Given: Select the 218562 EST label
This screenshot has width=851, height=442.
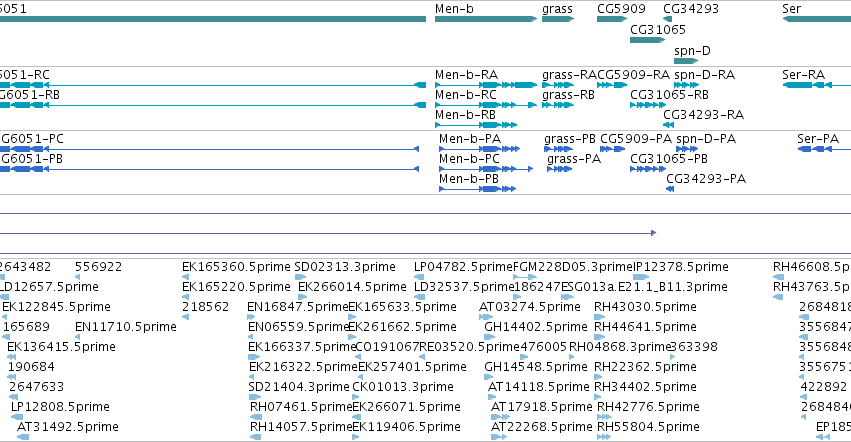Looking at the screenshot, I should (206, 307).
